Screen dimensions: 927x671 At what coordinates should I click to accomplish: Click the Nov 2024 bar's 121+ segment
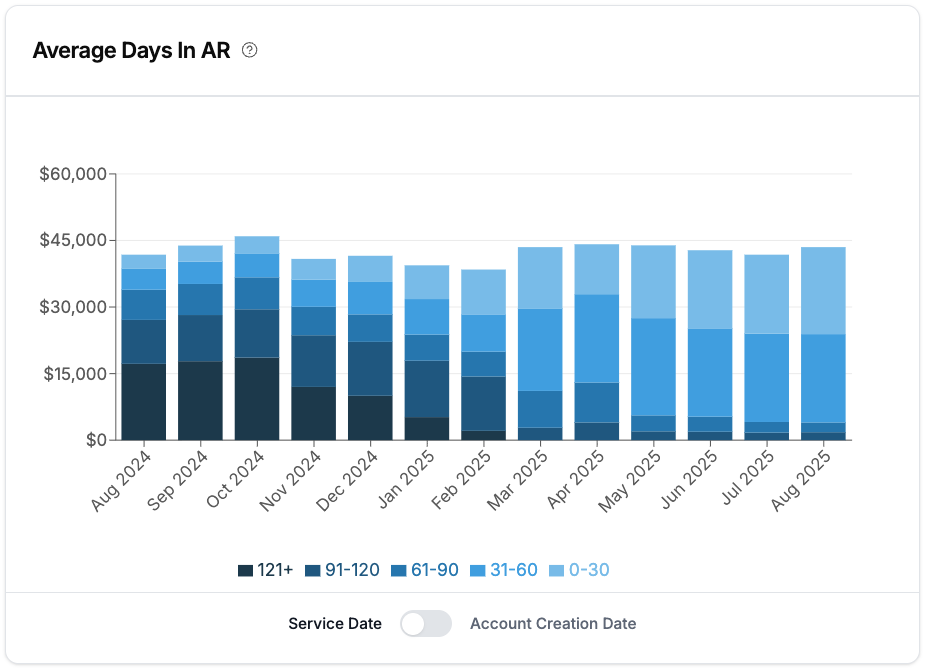[x=314, y=413]
